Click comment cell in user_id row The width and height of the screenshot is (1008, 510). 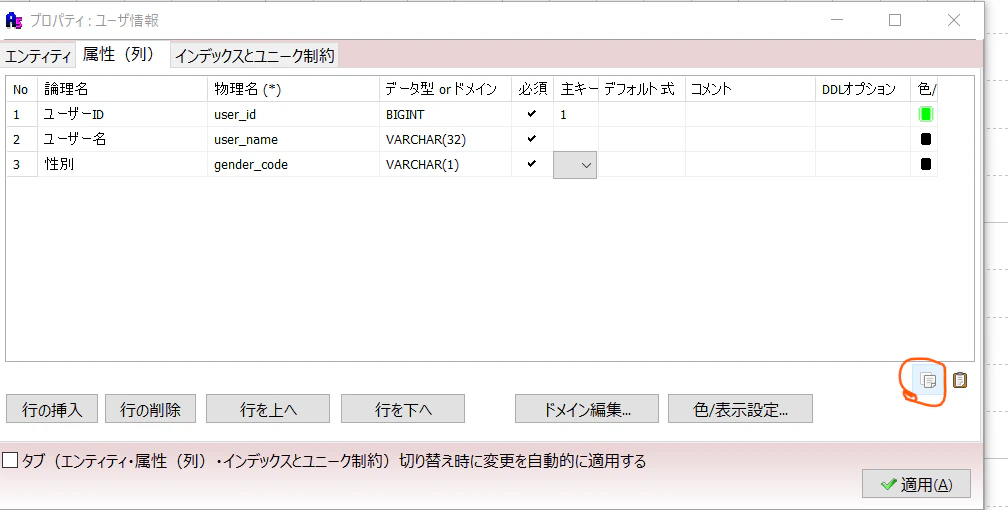coord(751,114)
